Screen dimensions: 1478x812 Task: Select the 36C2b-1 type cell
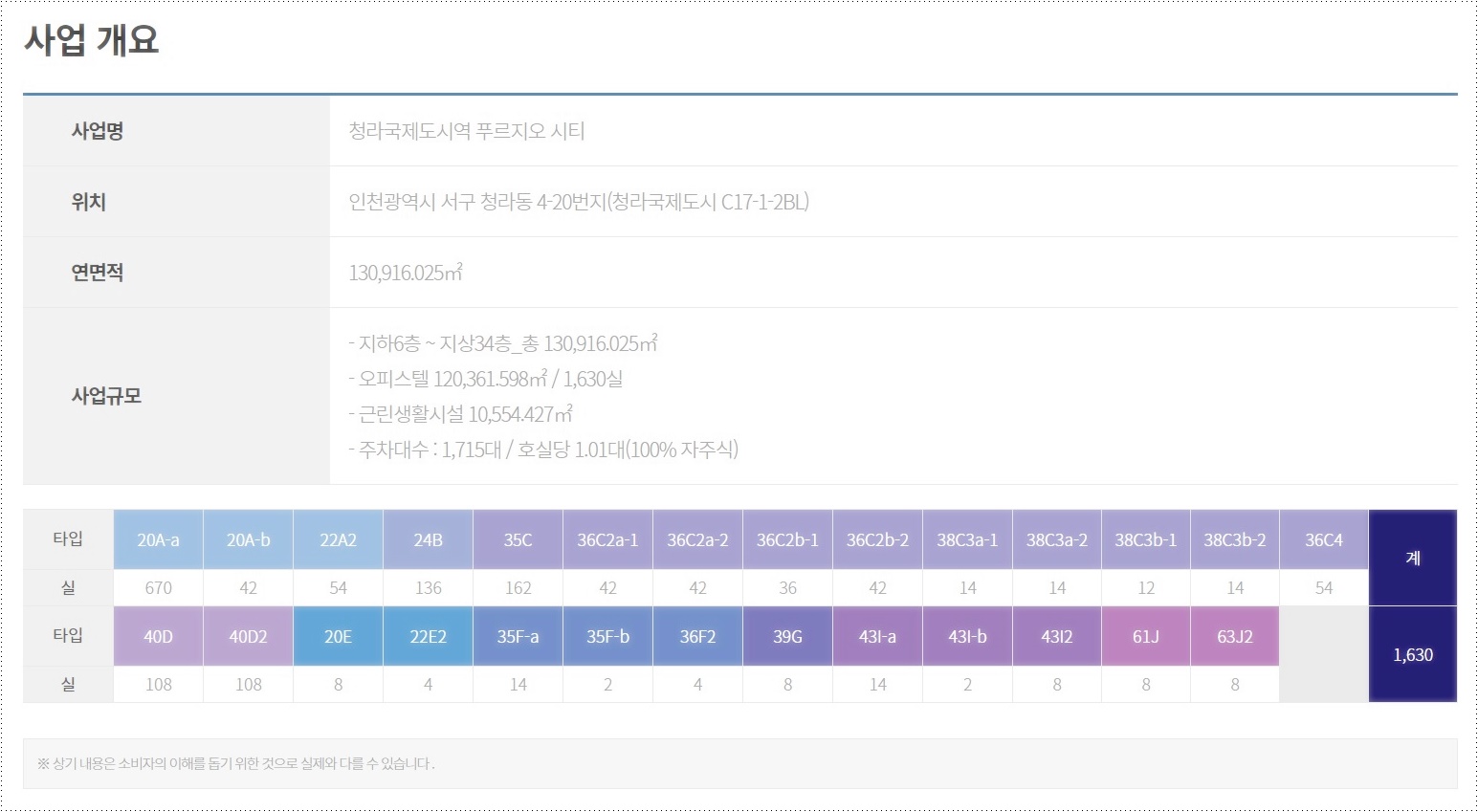coord(788,540)
